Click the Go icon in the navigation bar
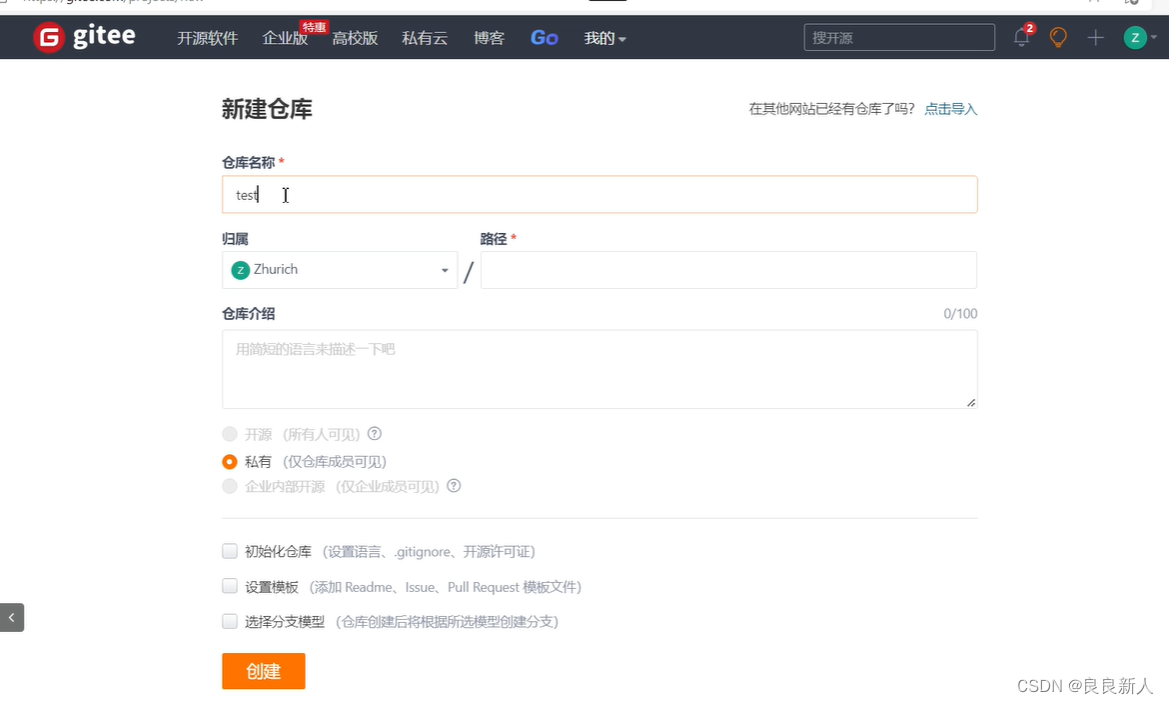 [x=544, y=37]
